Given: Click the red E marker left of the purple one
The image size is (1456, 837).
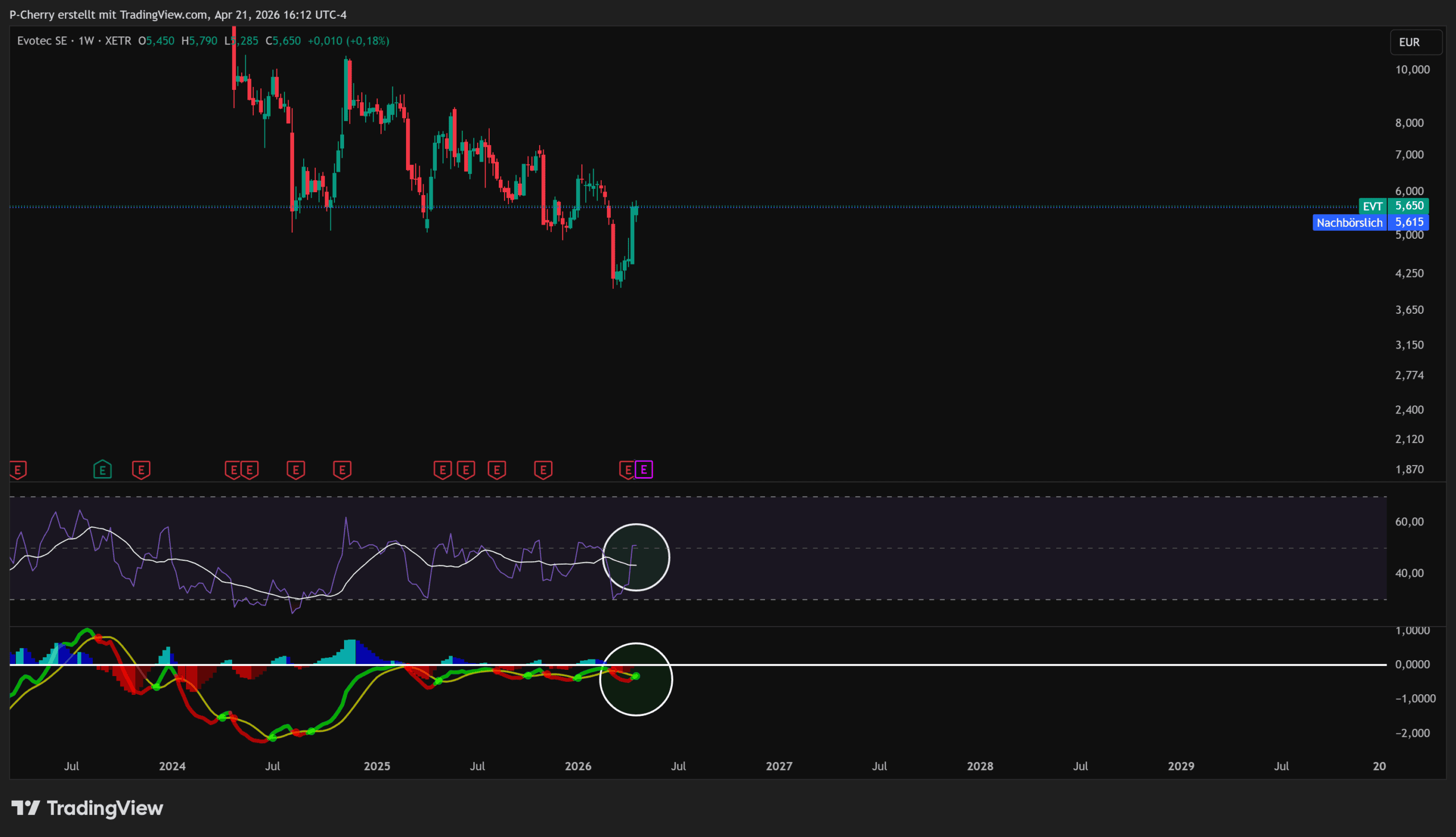Looking at the screenshot, I should point(627,470).
